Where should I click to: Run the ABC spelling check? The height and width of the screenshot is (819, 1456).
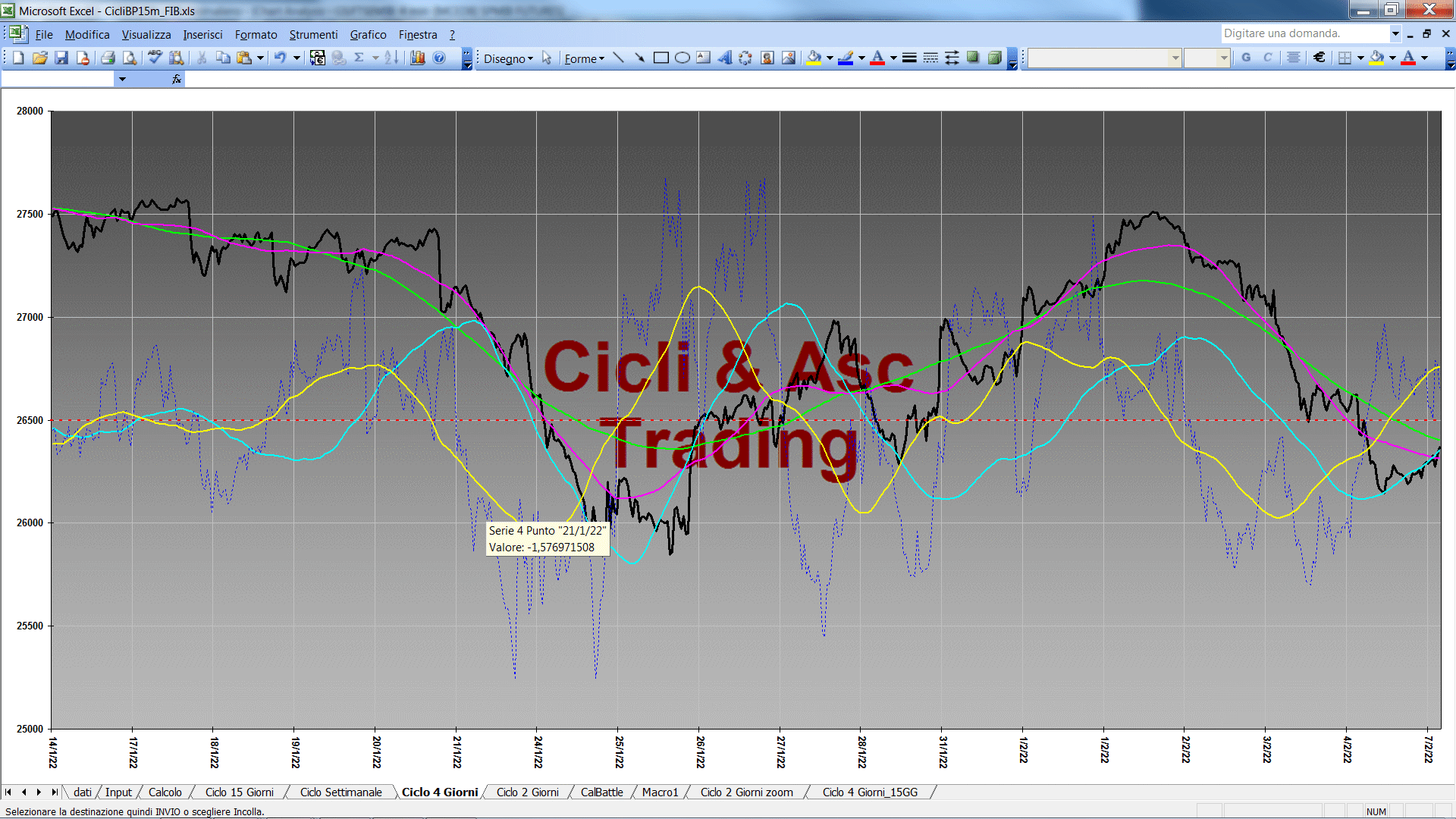(x=155, y=58)
